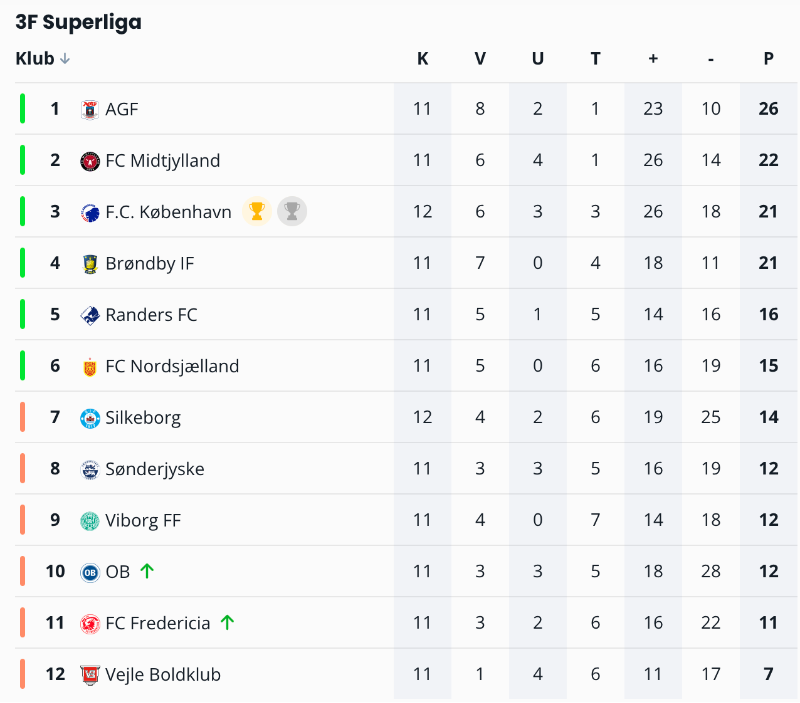This screenshot has width=800, height=703.
Task: Click the V wins column header
Action: pos(480,59)
